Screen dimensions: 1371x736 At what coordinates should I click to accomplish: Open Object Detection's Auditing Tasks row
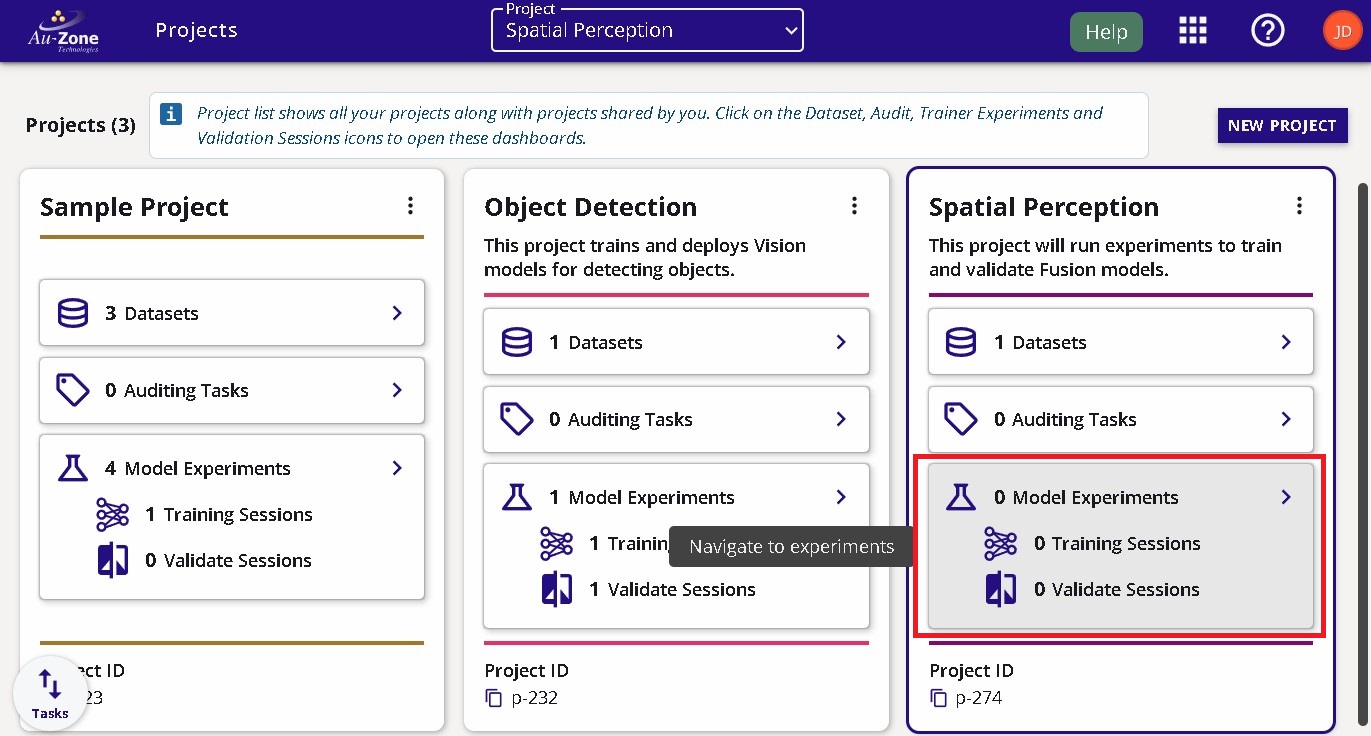[x=676, y=420]
